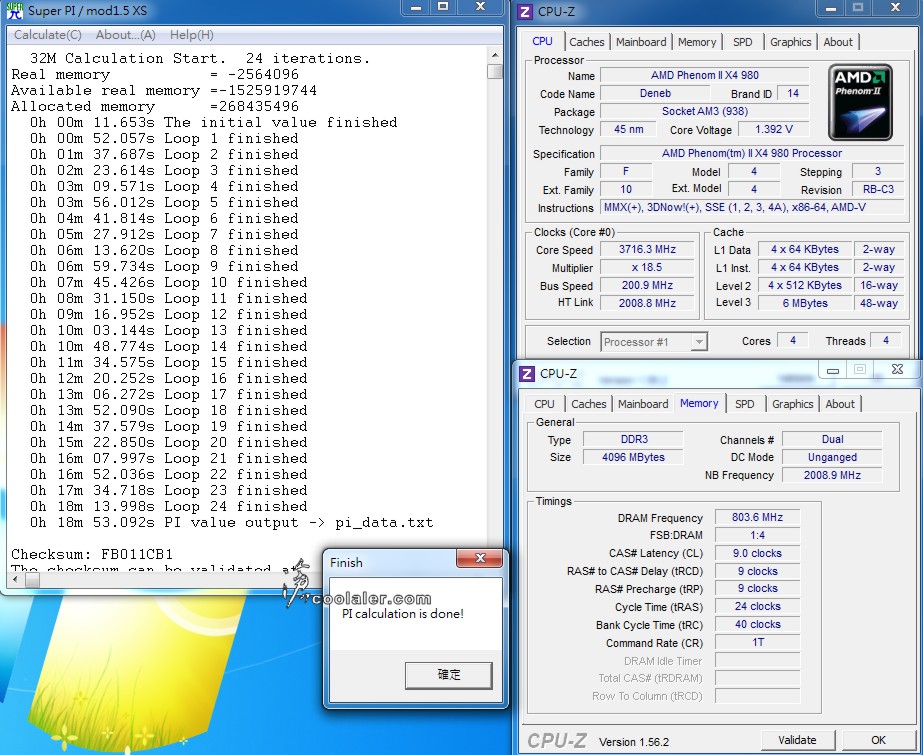The width and height of the screenshot is (923, 755).
Task: Click the Bank Cycle Time value 40 clocks
Action: coord(757,624)
